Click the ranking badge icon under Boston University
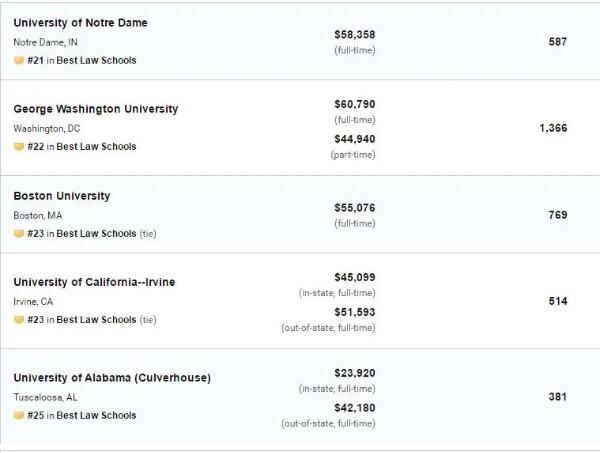This screenshot has width=600, height=453. (x=18, y=234)
